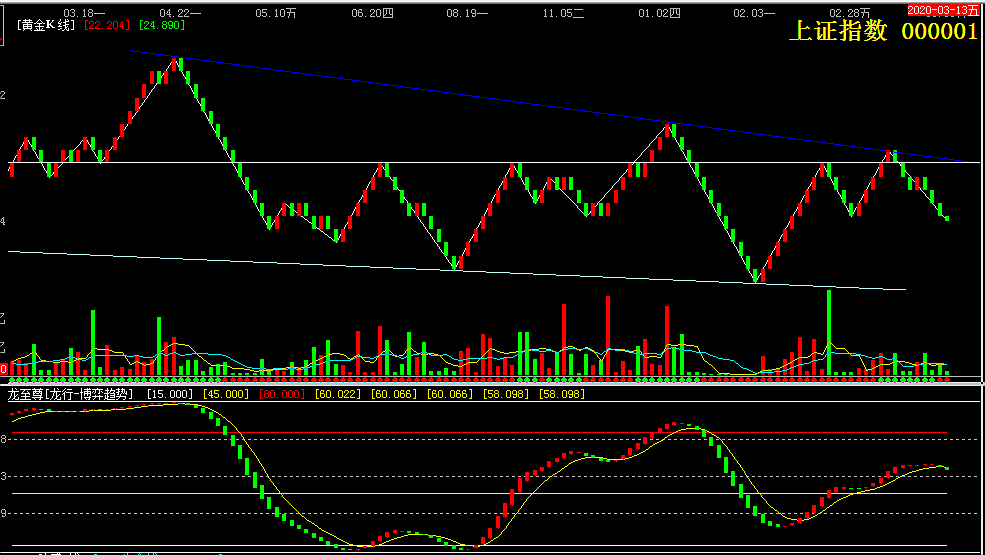Select the cyan lower support trendline

click(457, 270)
